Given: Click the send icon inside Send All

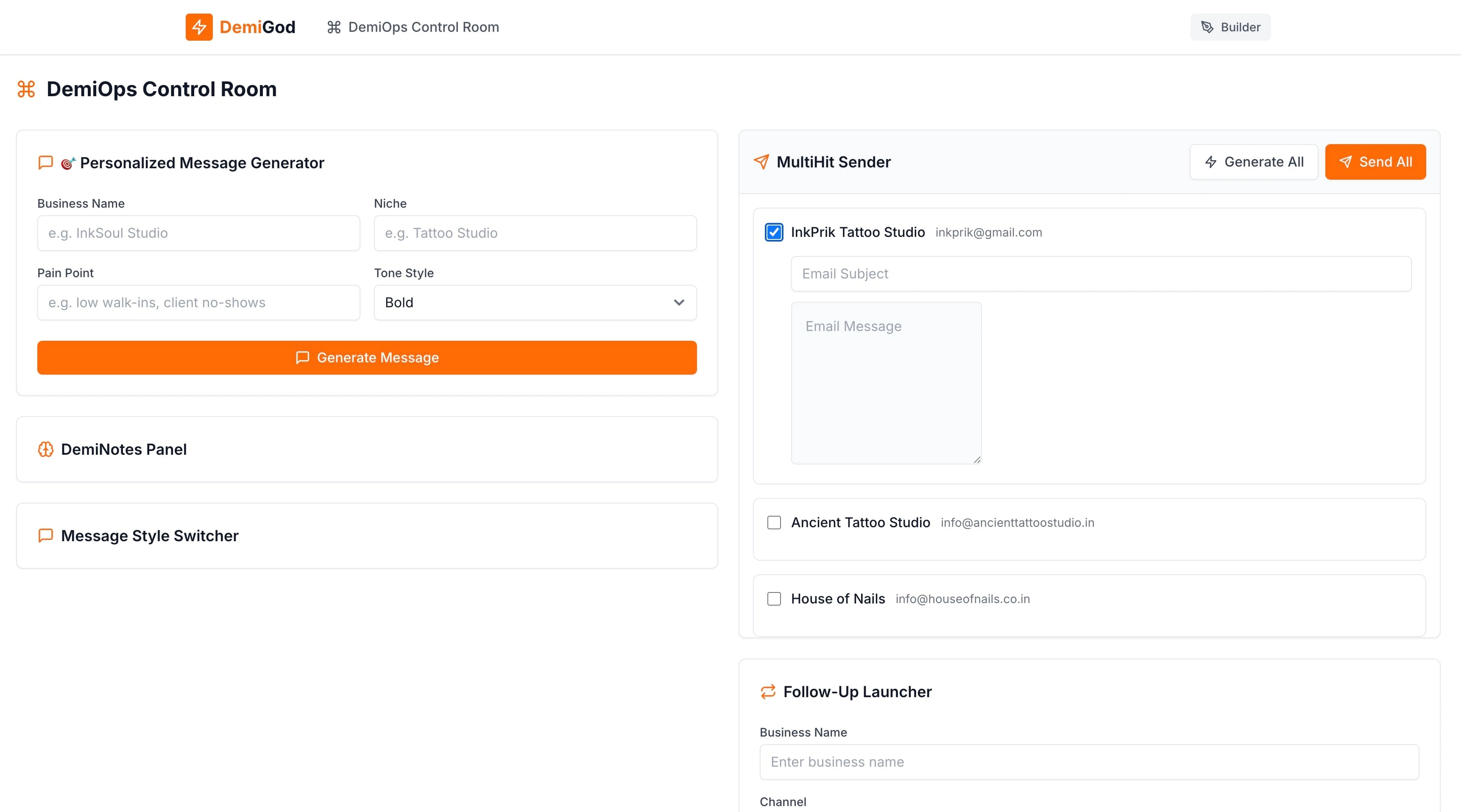Looking at the screenshot, I should pyautogui.click(x=1345, y=162).
